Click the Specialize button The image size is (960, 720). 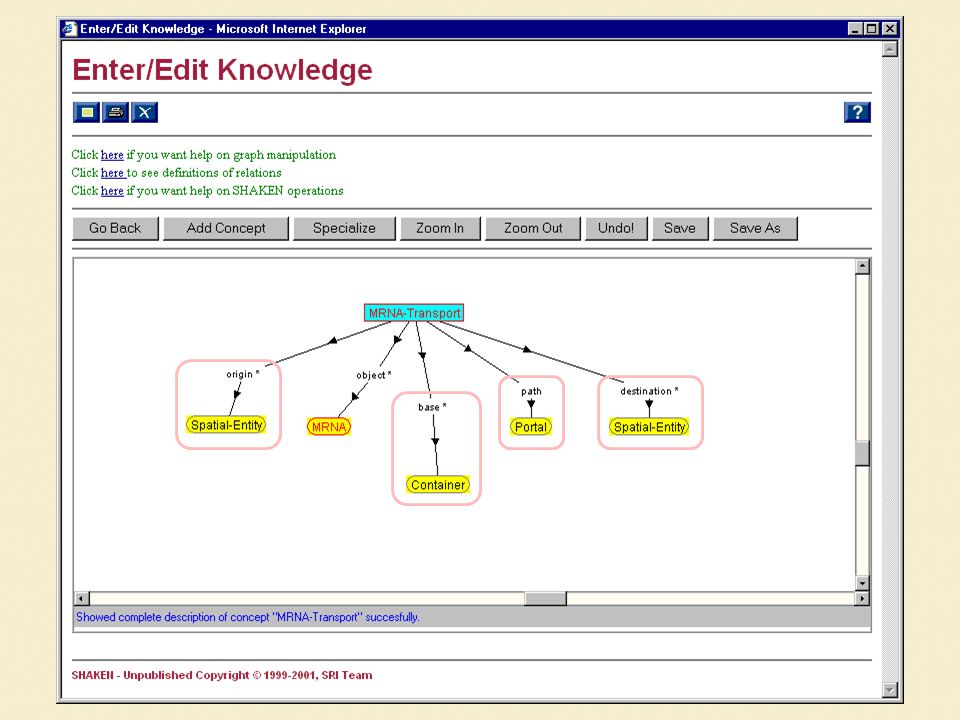coord(344,228)
